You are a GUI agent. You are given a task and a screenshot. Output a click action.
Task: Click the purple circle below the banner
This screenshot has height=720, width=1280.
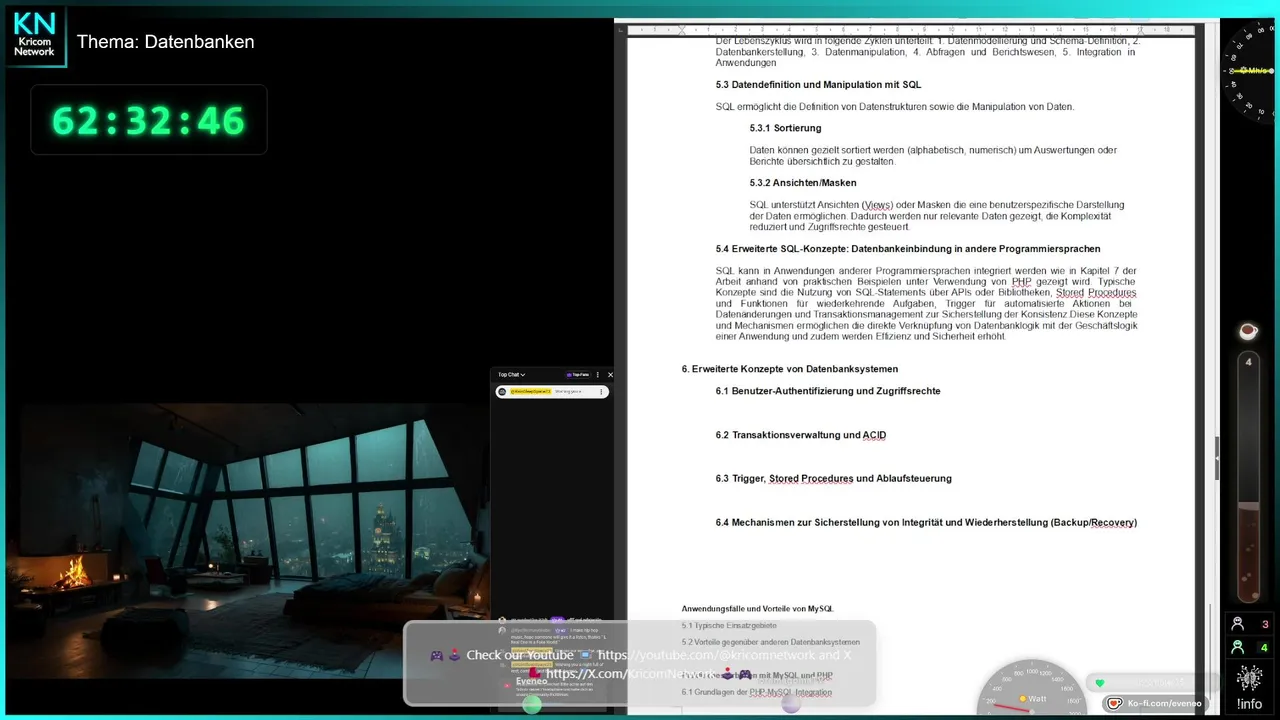tap(791, 704)
